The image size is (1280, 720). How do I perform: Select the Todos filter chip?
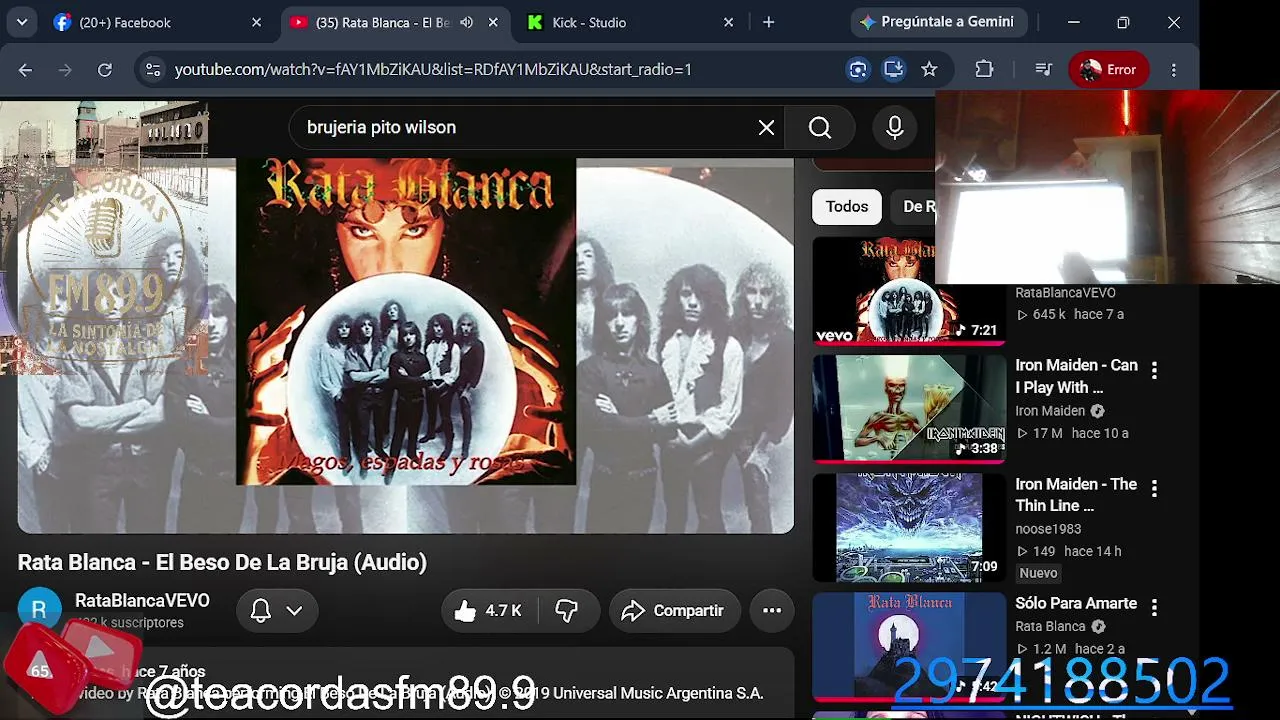point(847,206)
